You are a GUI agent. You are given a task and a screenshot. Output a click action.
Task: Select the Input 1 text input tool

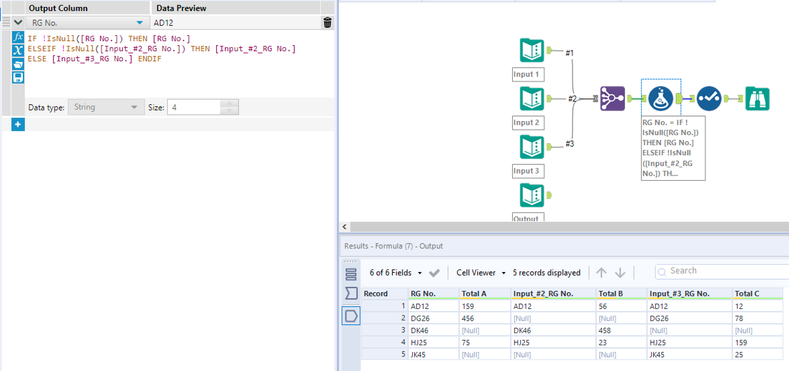[x=532, y=50]
